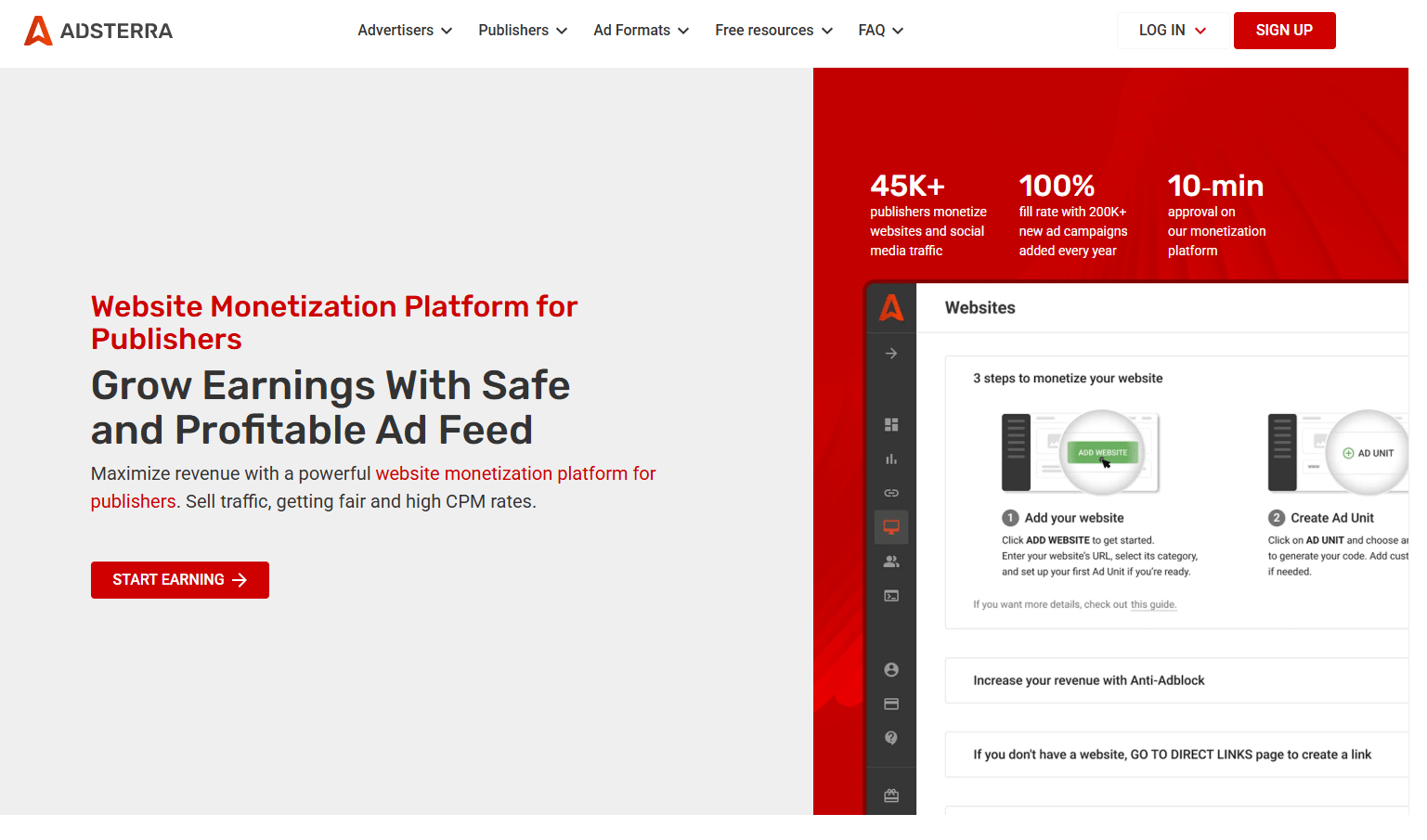1427x840 pixels.
Task: Click the 'Website Monetization Platform for Publishers' heading
Action: [334, 322]
